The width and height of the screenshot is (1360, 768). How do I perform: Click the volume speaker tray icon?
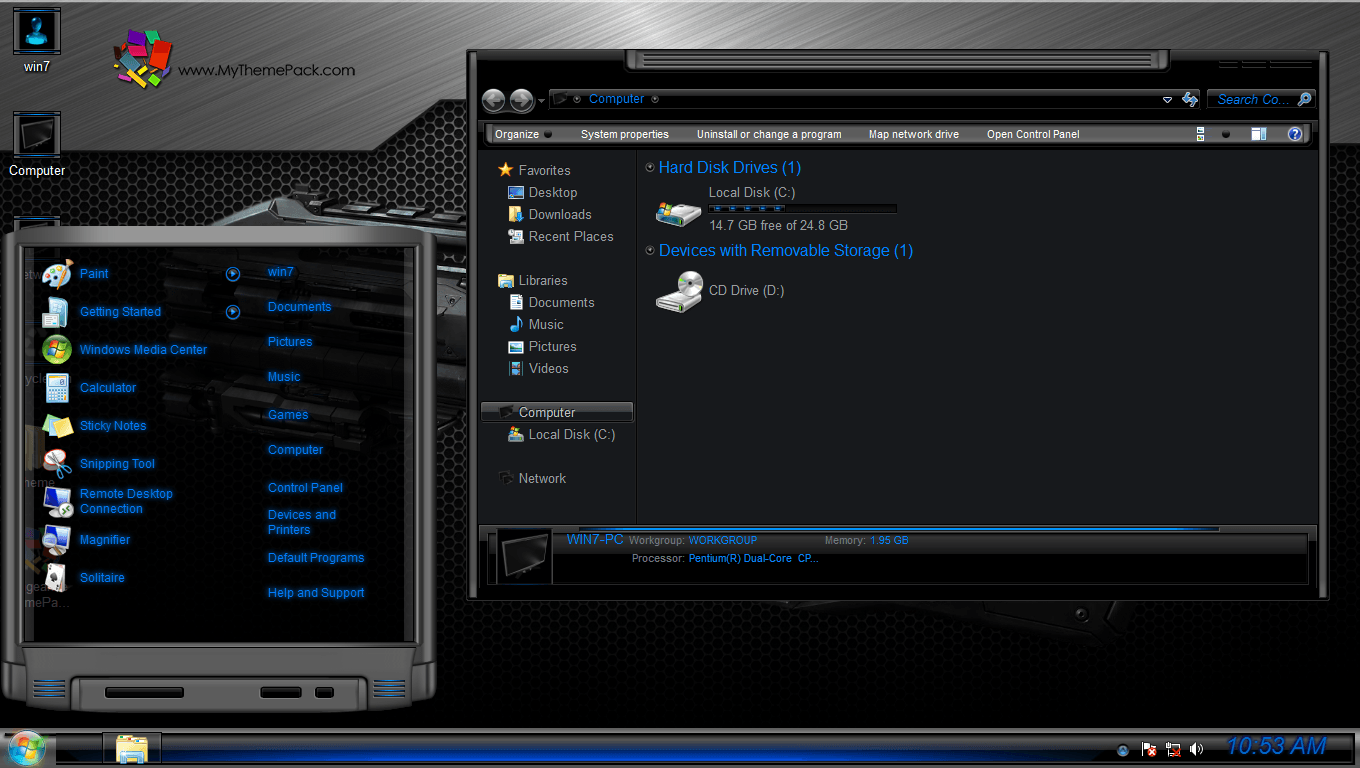pyautogui.click(x=1197, y=749)
